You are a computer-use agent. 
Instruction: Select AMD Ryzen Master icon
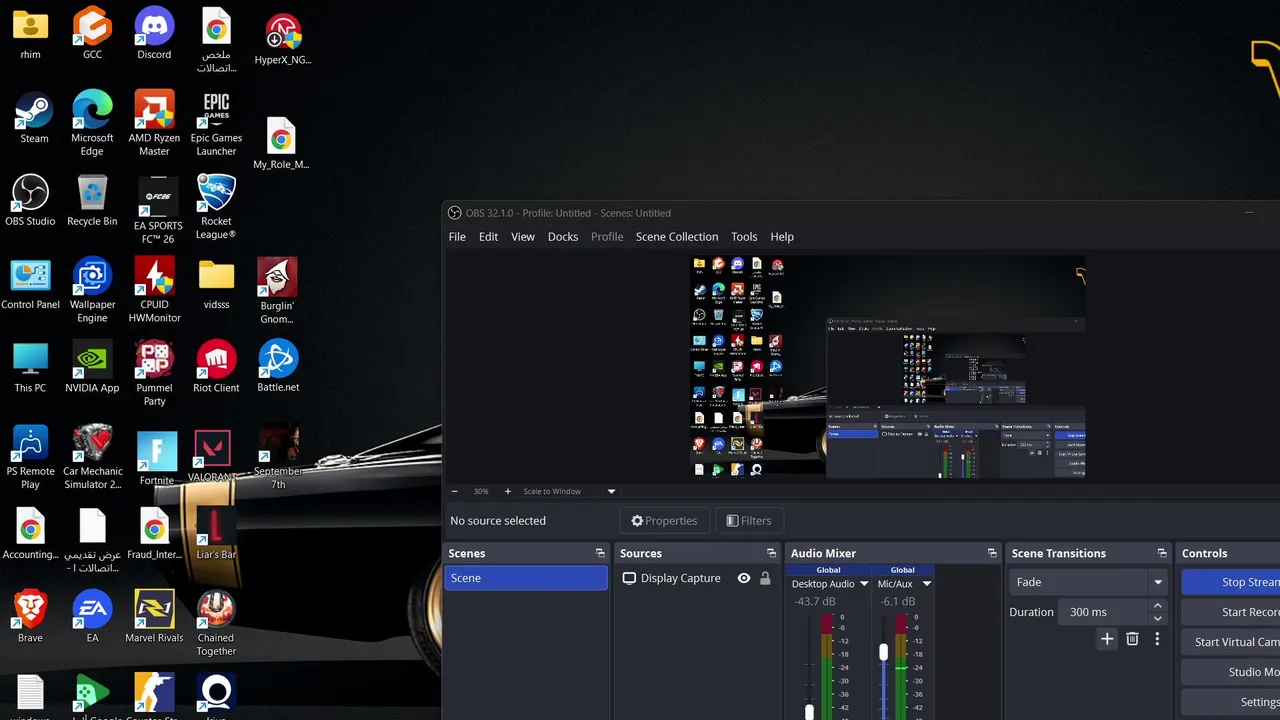point(154,124)
